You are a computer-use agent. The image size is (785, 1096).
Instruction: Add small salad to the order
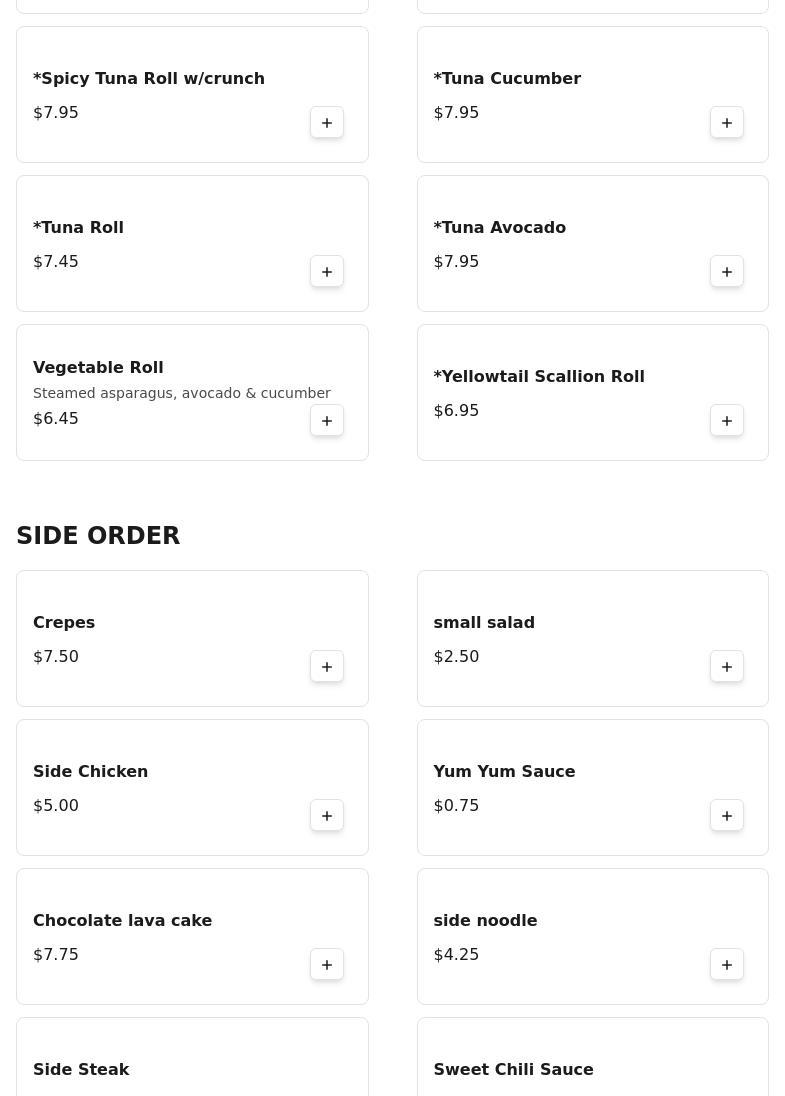[x=727, y=667]
